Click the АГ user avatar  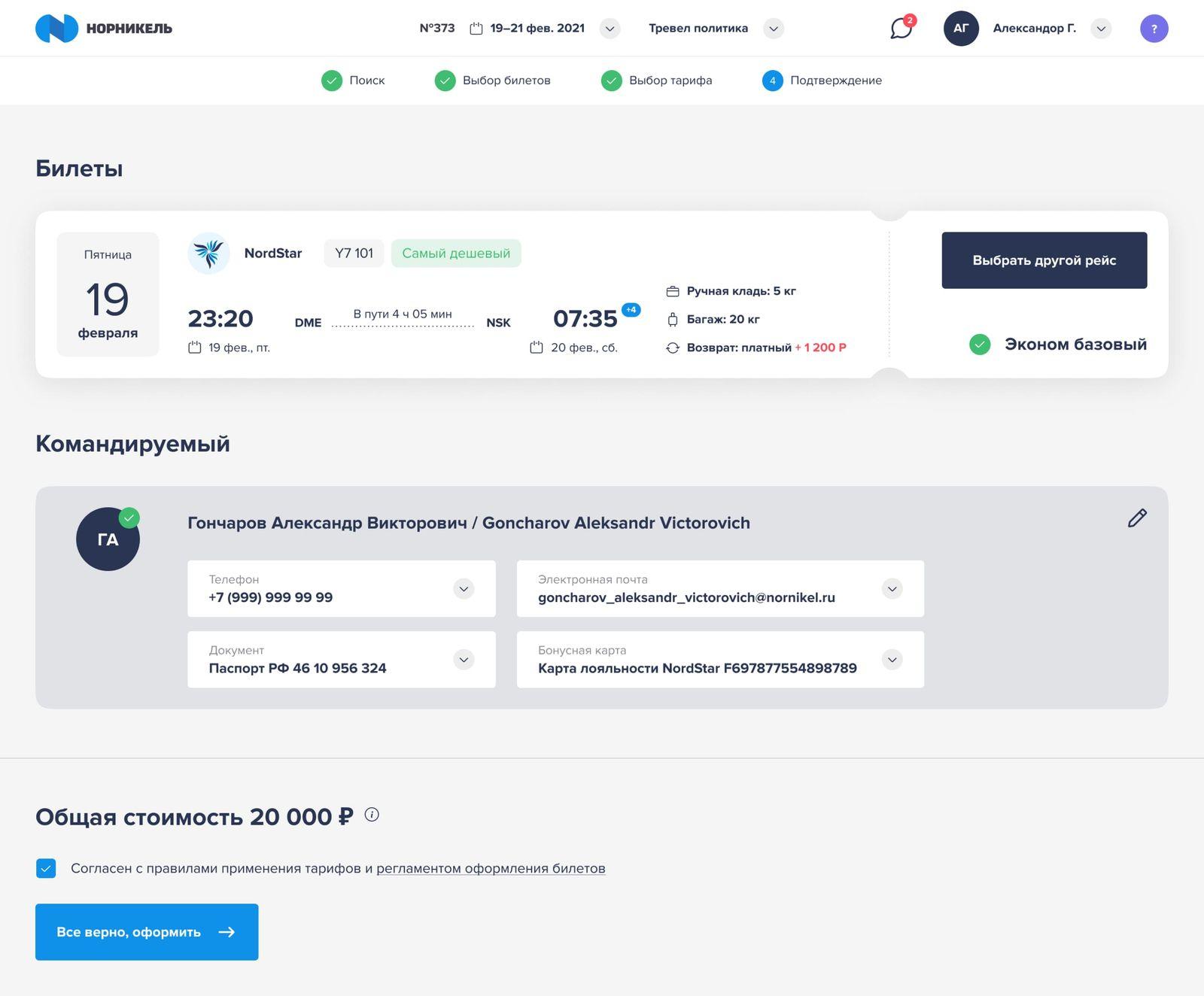[x=961, y=29]
